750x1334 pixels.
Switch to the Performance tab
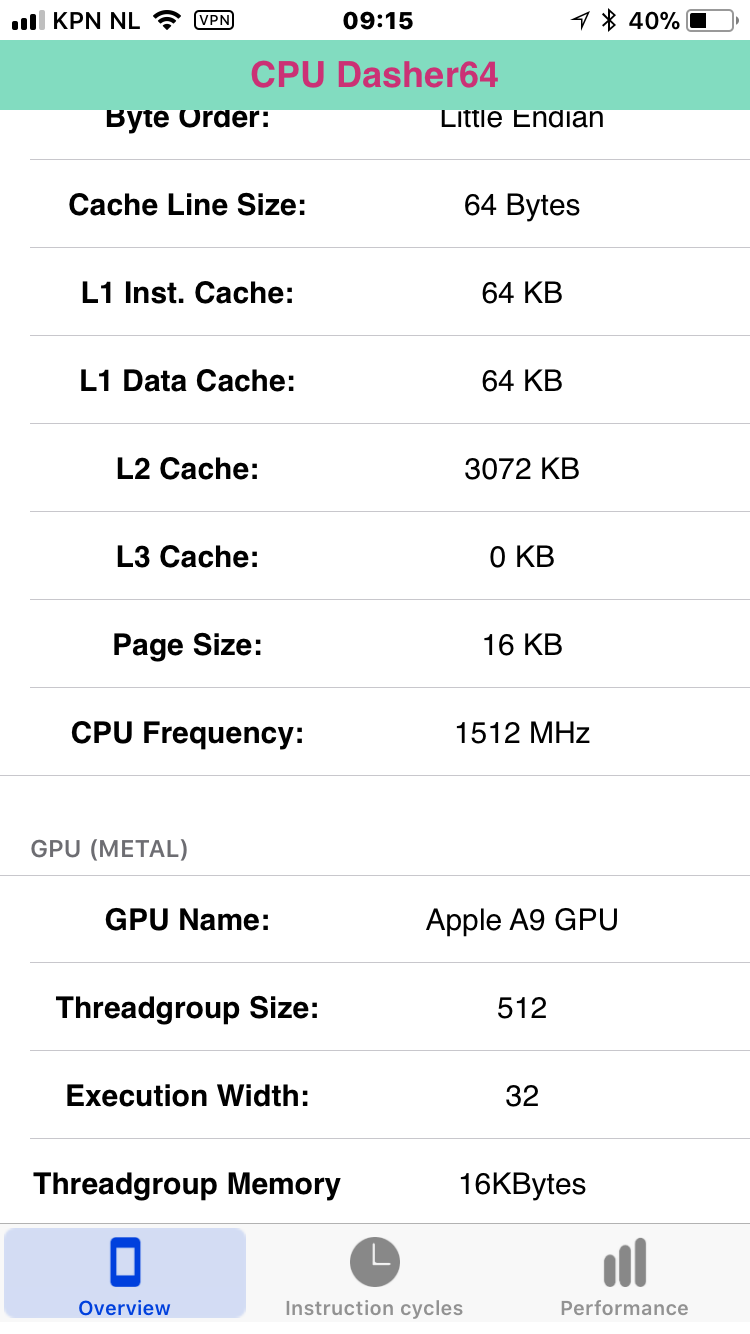click(624, 1273)
